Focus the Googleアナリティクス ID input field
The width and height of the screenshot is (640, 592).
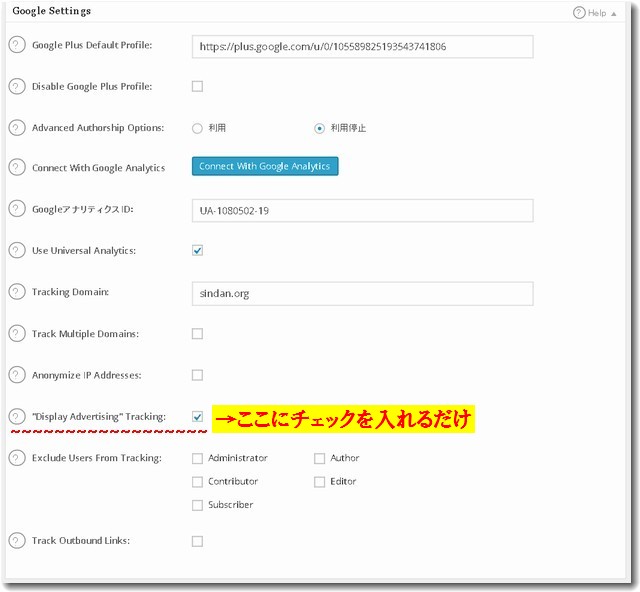(x=362, y=210)
